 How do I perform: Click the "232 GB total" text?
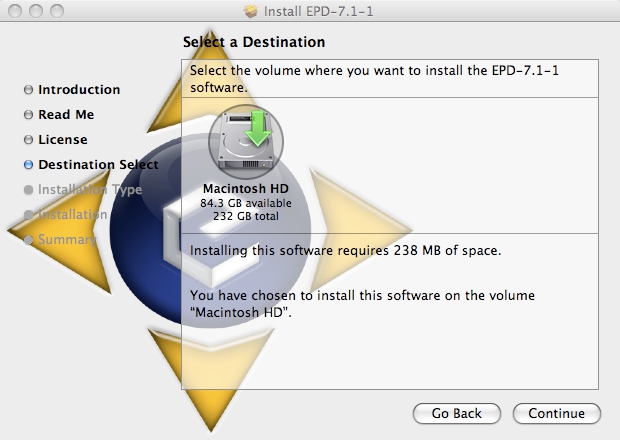coord(246,216)
